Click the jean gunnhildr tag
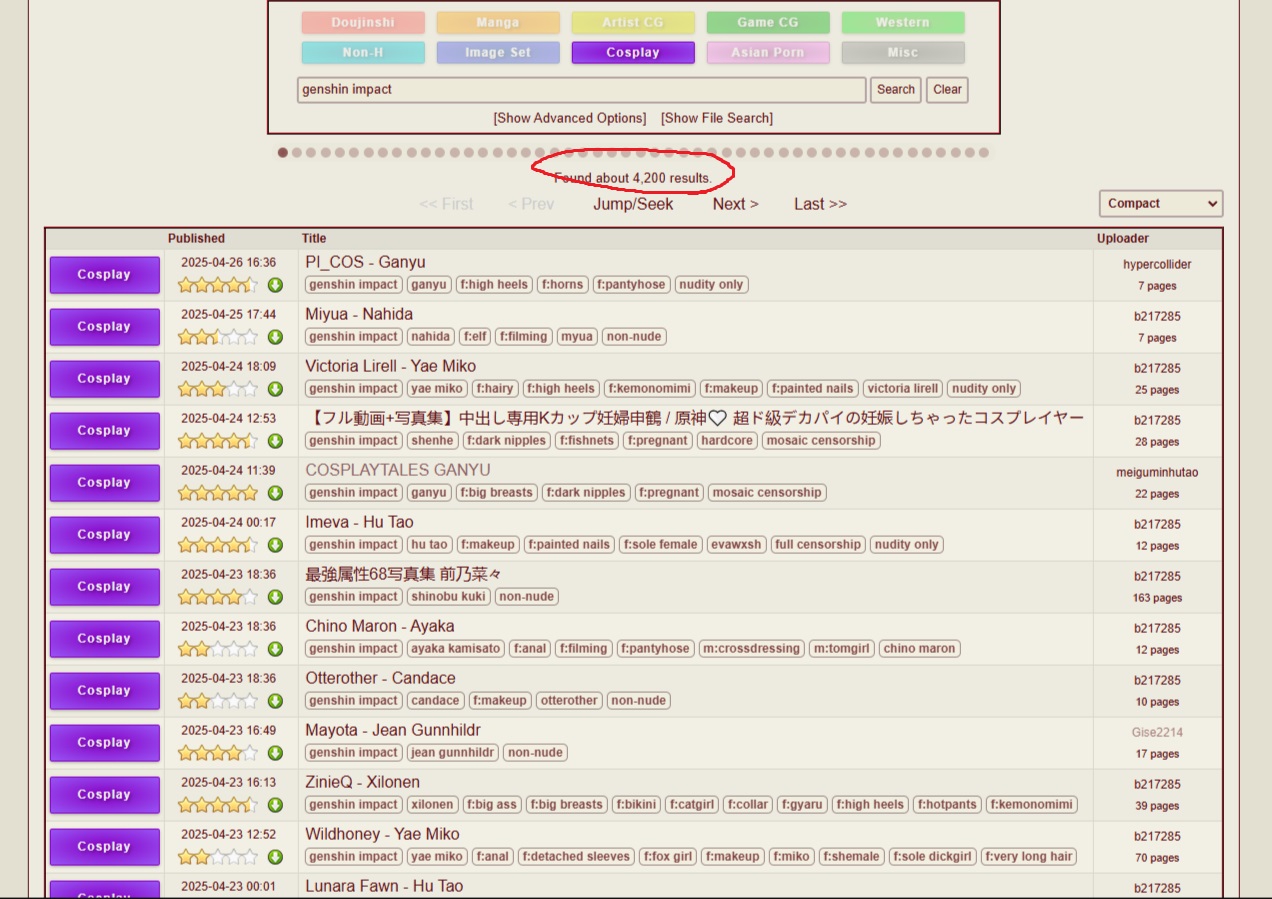This screenshot has height=899, width=1272. tap(453, 753)
